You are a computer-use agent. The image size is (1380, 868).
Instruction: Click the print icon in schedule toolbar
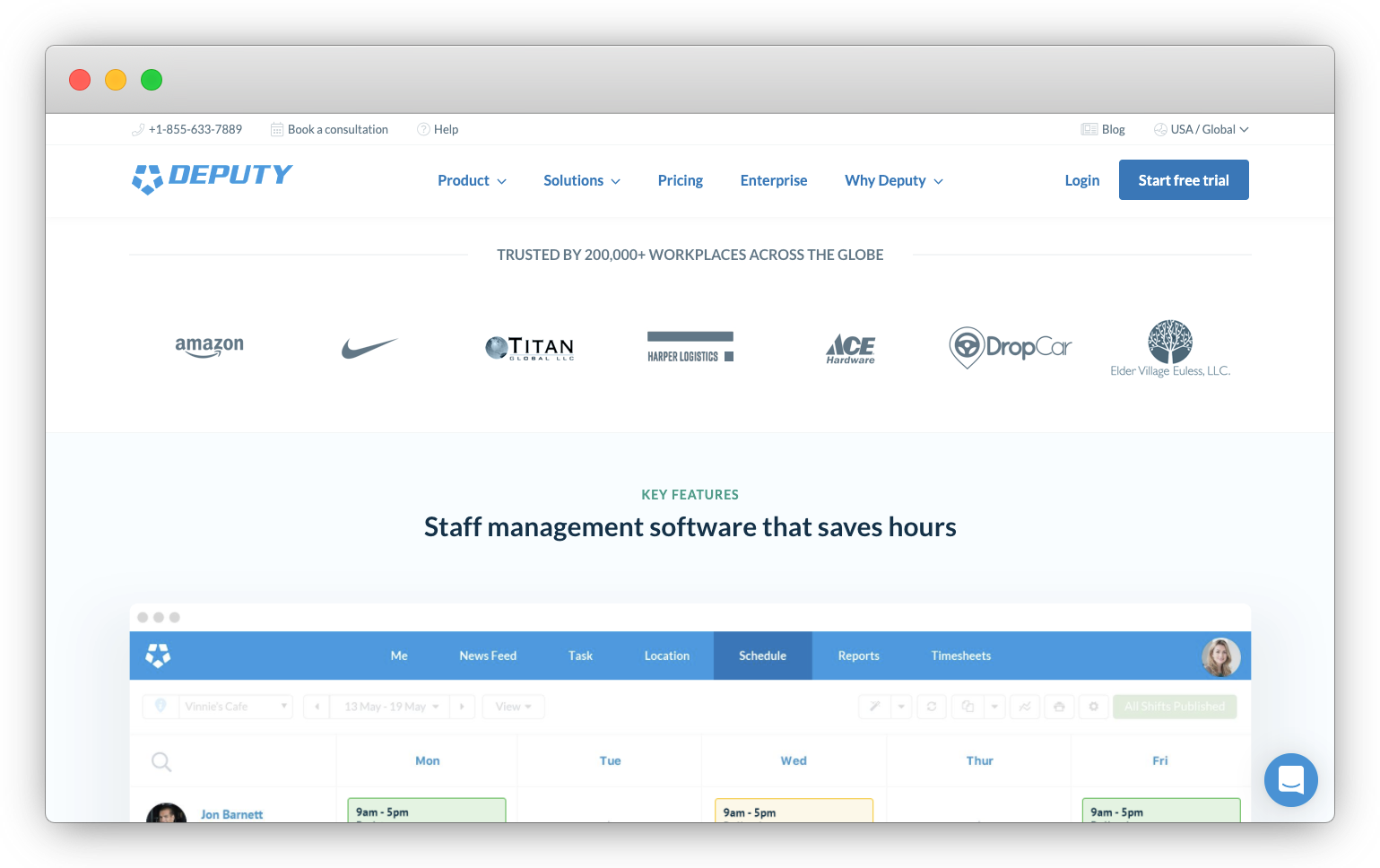point(1059,707)
